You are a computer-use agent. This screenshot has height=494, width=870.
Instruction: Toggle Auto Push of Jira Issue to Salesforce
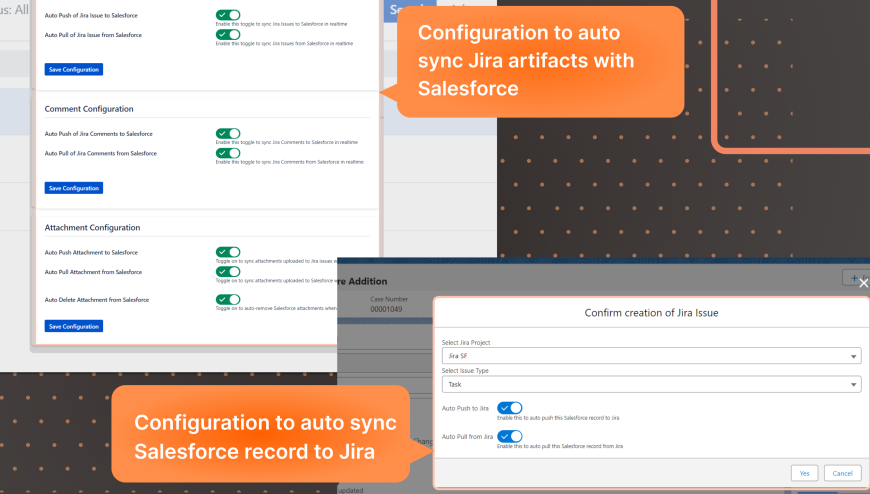click(228, 15)
